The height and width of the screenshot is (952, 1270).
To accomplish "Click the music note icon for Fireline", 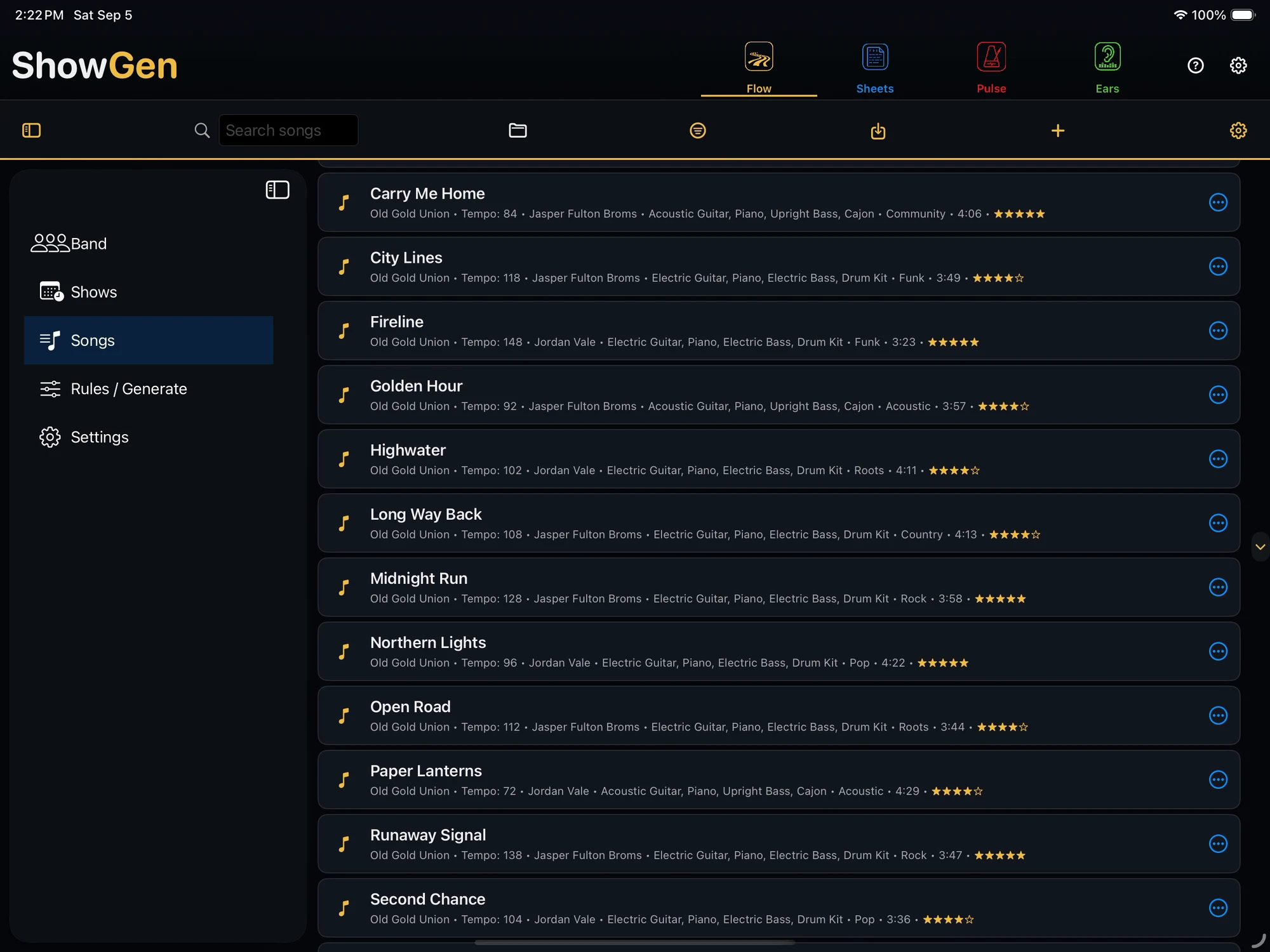I will tap(344, 331).
